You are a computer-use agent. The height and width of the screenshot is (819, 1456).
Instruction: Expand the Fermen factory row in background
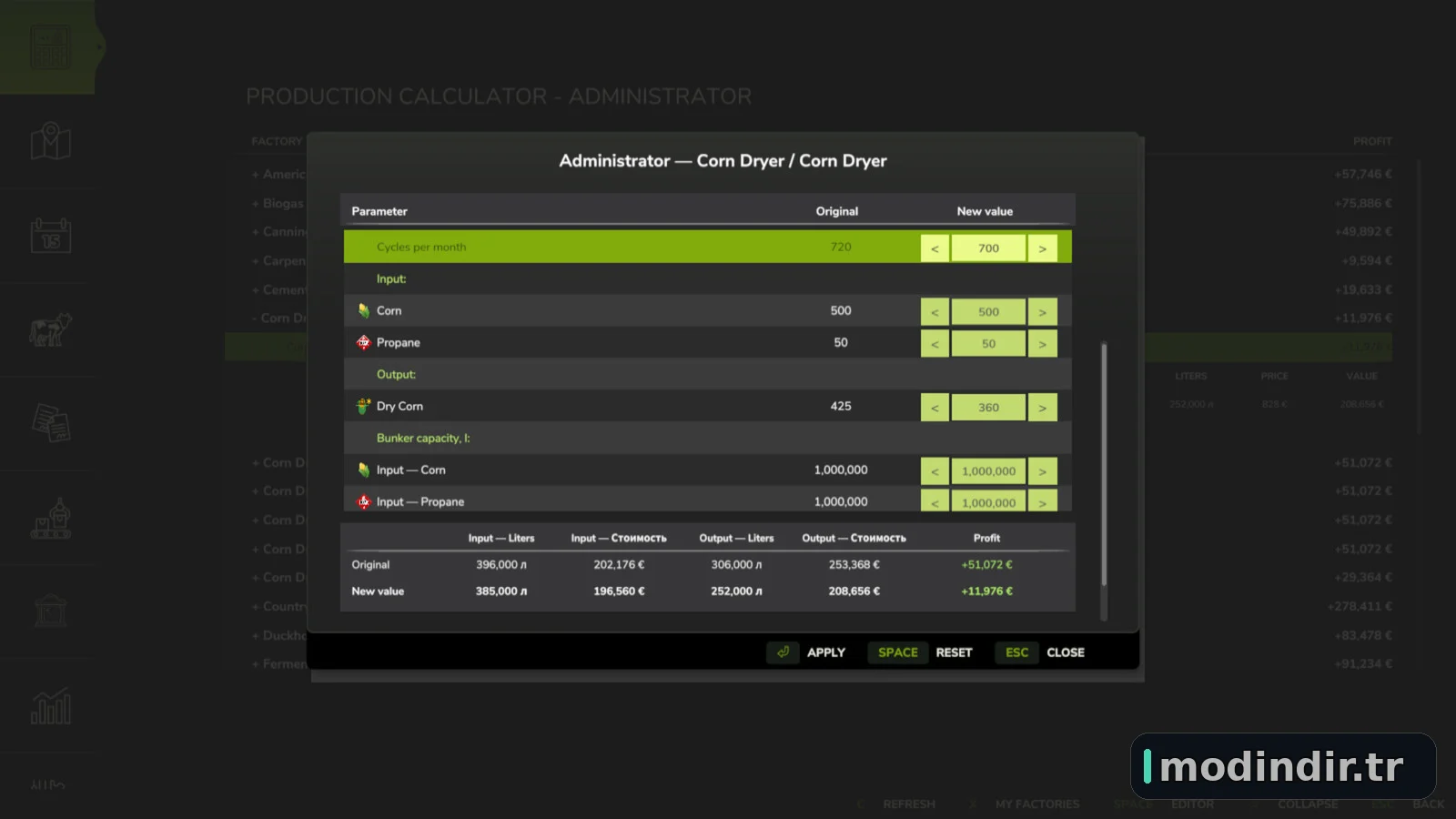(278, 663)
